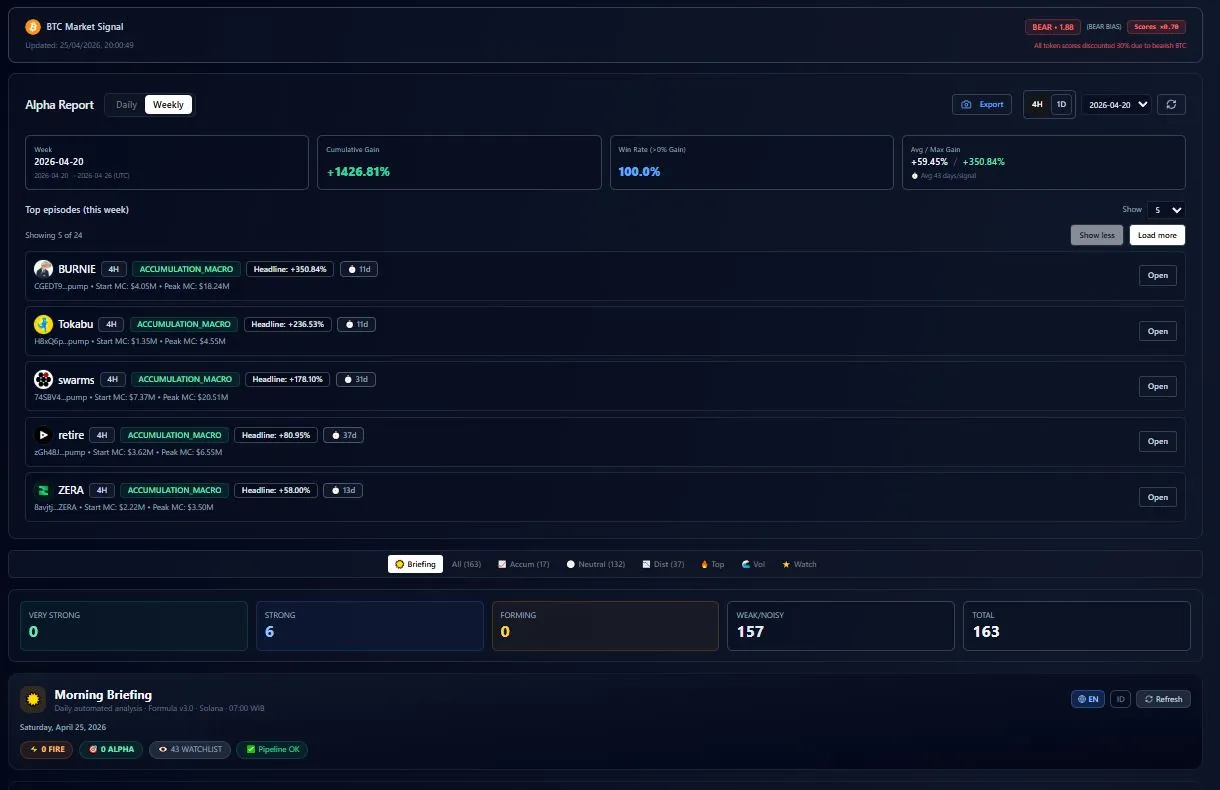Select the Accum (17) filter tab
Viewport: 1220px width, 790px height.
click(523, 564)
